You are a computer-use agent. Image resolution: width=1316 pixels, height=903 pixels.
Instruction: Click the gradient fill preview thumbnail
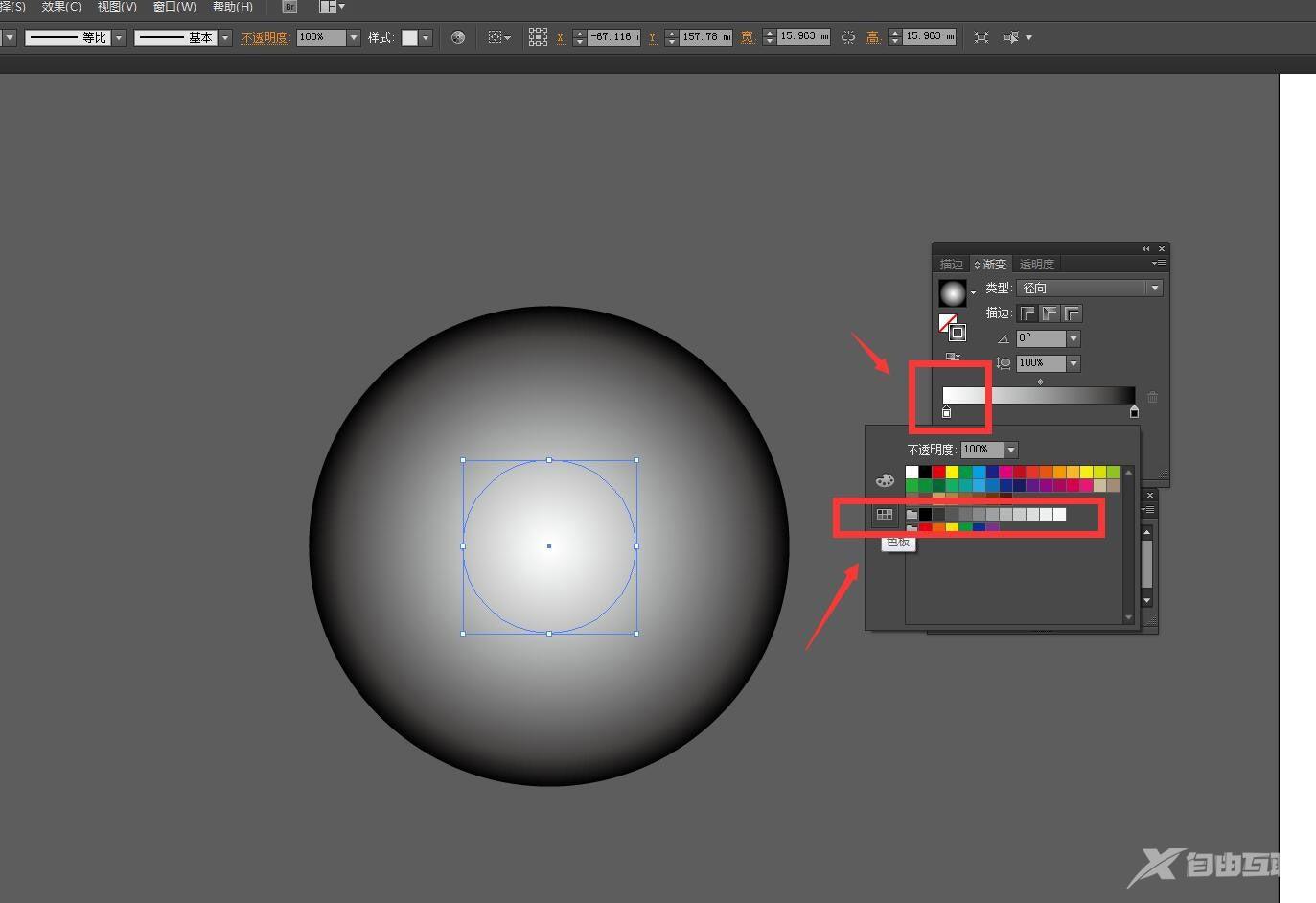[x=953, y=293]
